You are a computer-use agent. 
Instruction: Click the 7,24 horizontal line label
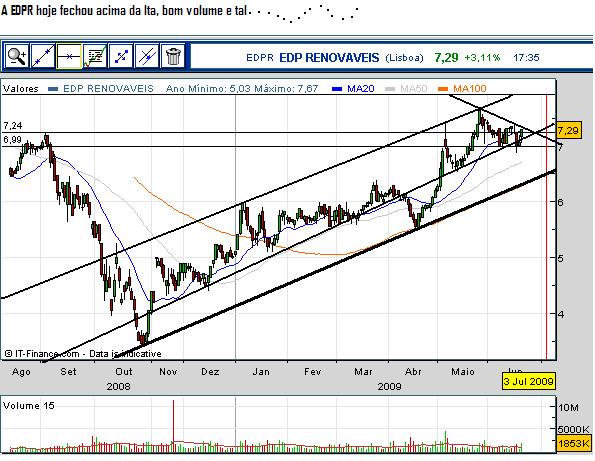[x=13, y=126]
